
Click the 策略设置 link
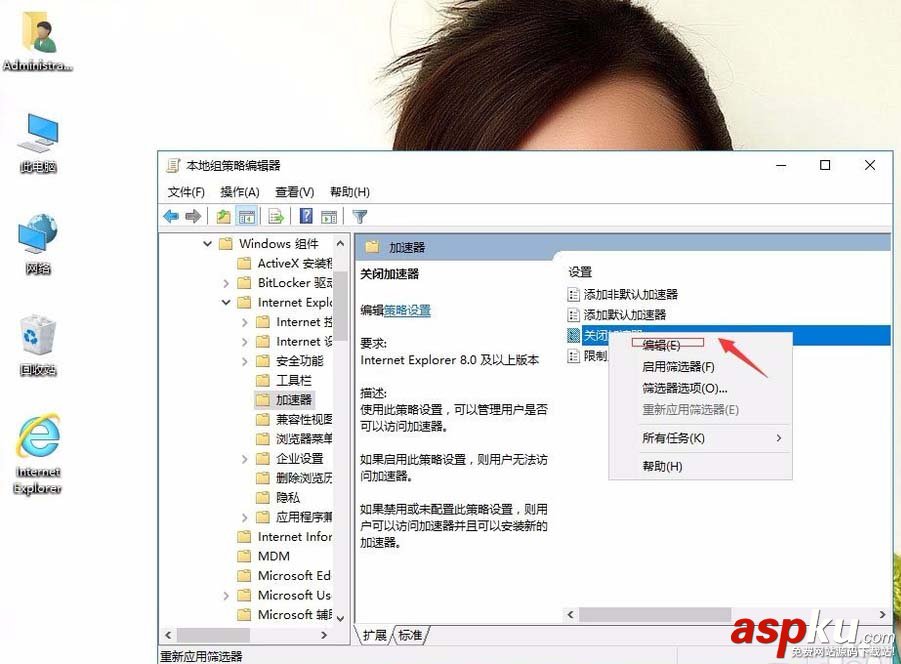(x=407, y=311)
